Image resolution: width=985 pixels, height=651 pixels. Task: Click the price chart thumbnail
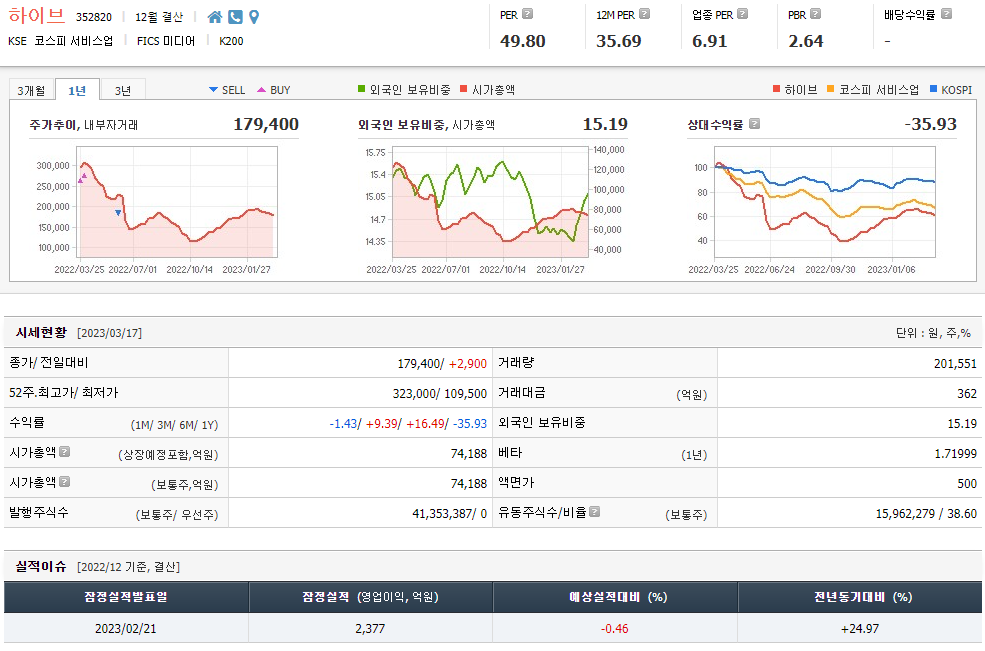177,202
